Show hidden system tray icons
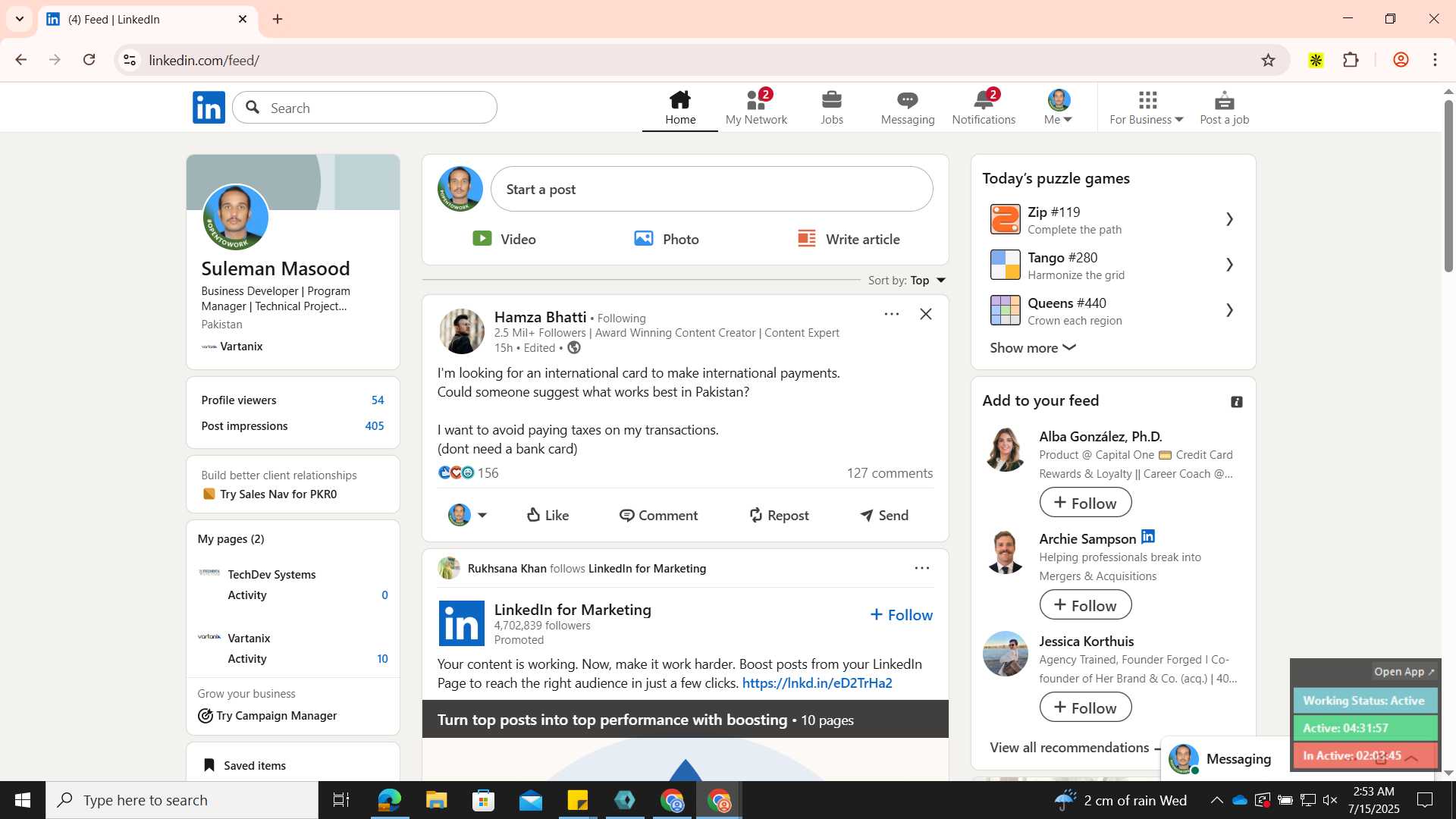Screen dimensions: 1456x819 1216,800
